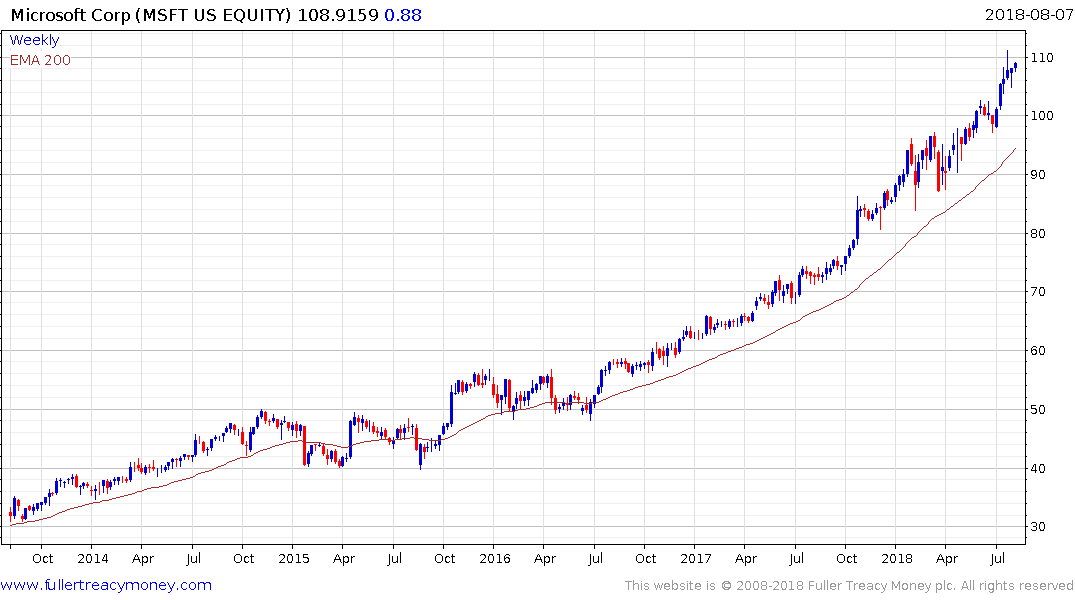Click the 70 price axis label
Screen dimensions: 1075x600
[1038, 292]
